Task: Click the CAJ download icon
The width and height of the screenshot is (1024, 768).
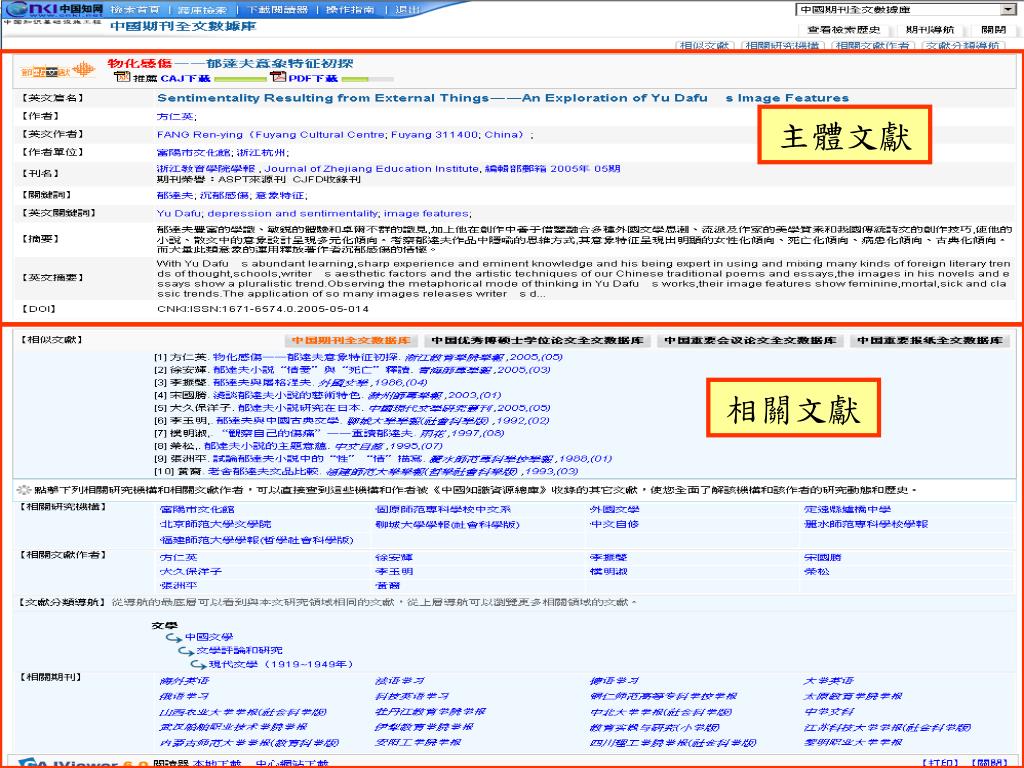Action: (x=122, y=77)
